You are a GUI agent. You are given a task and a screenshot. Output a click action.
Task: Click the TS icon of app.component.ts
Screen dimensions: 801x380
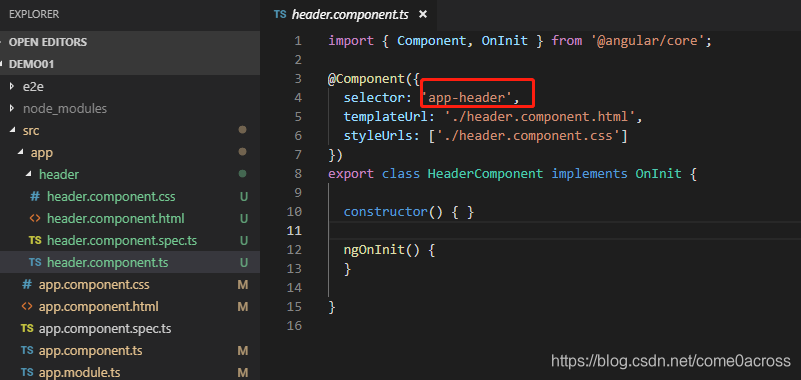[27, 350]
